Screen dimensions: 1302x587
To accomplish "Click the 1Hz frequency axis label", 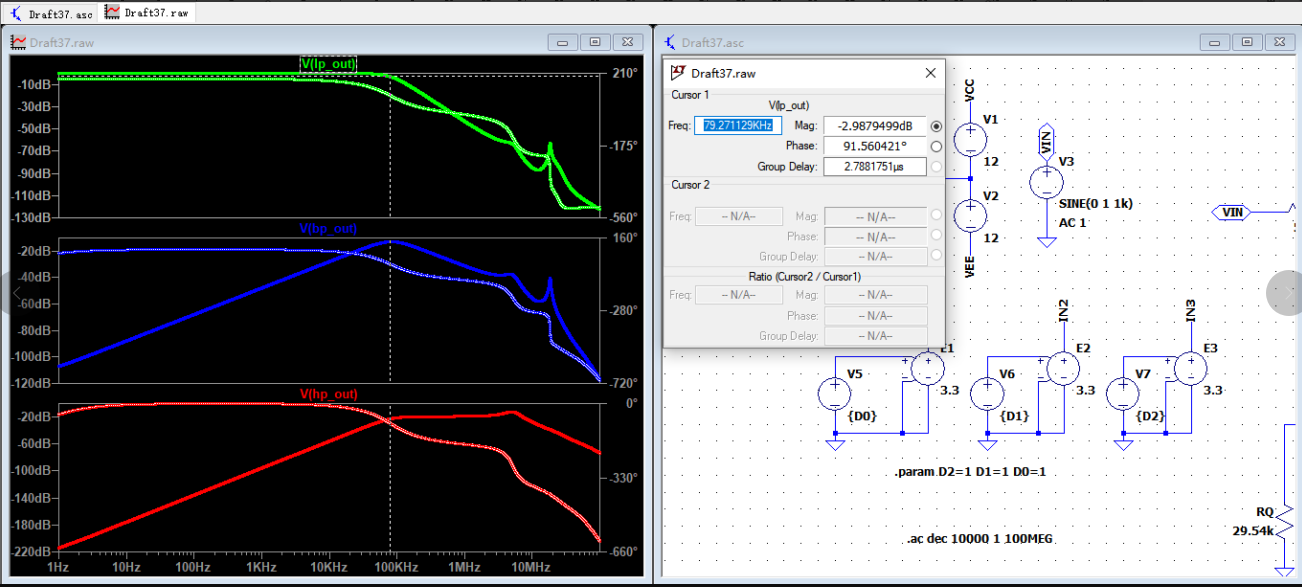I will [58, 567].
